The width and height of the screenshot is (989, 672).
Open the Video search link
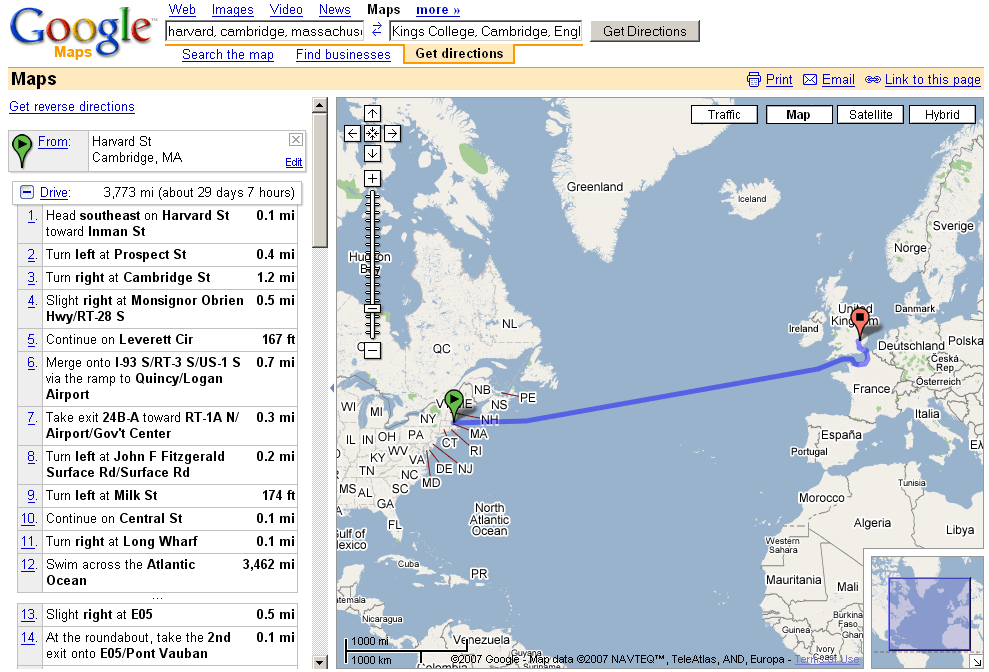coord(286,9)
